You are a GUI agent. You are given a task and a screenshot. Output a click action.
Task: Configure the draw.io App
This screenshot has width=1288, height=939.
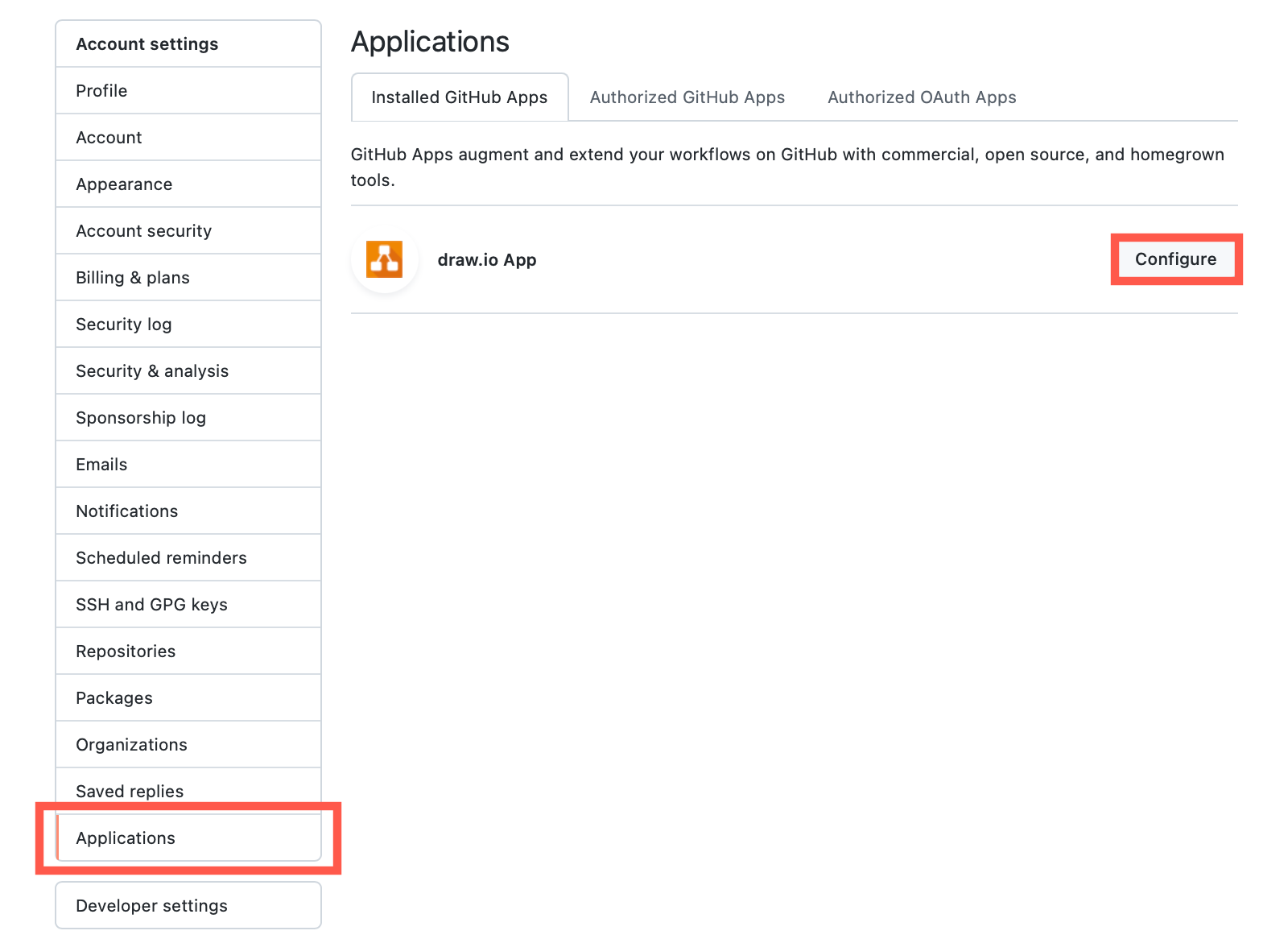click(x=1175, y=259)
